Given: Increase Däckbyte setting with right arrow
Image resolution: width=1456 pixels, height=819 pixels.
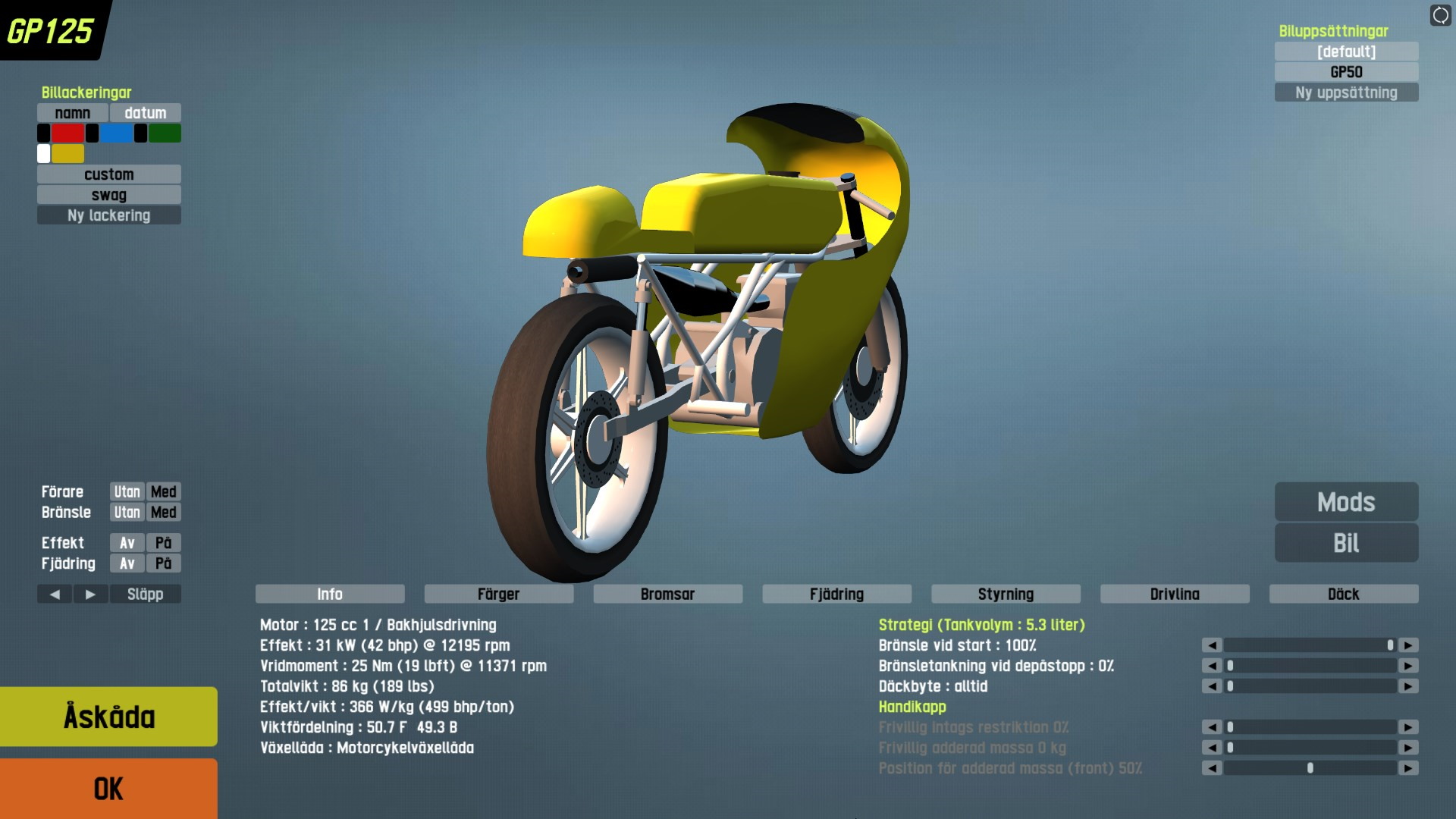Looking at the screenshot, I should pos(1408,686).
